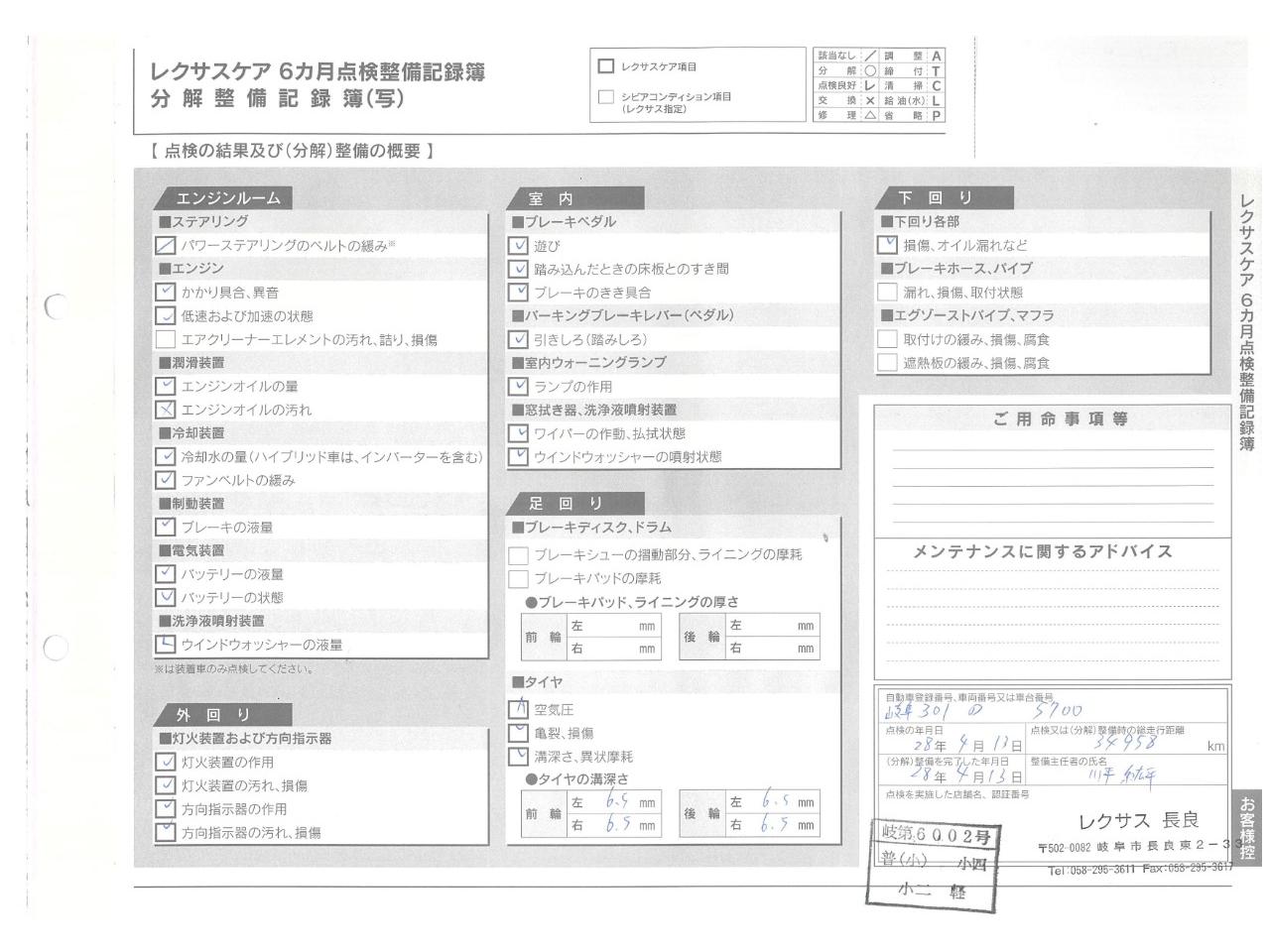
Task: Check the 灯火装置の汚れ、損傷 box
Action: coord(166,785)
